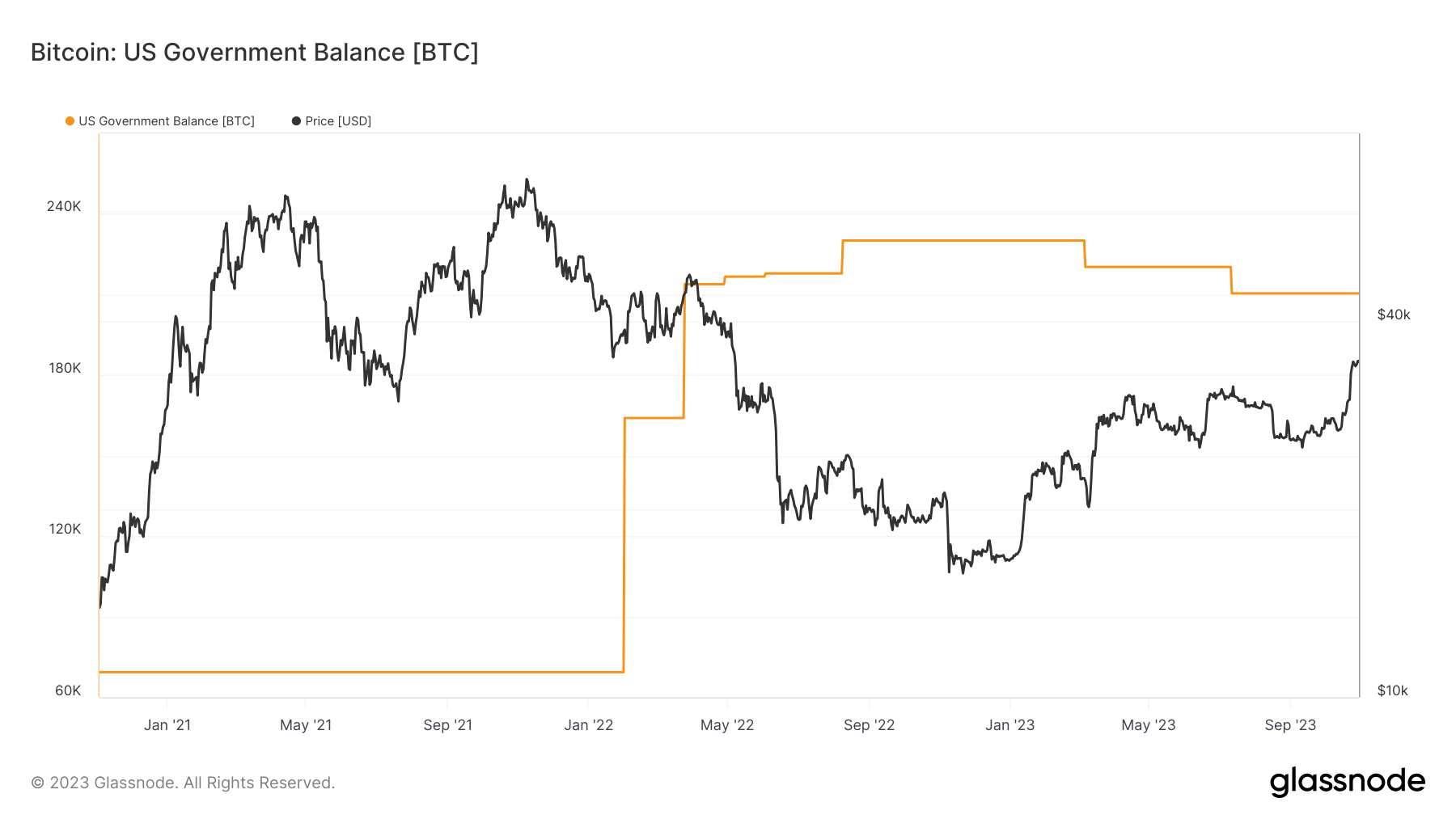Screen dimensions: 1456x819
Task: Click the orange US Government Balance legend dot
Action: coord(70,121)
